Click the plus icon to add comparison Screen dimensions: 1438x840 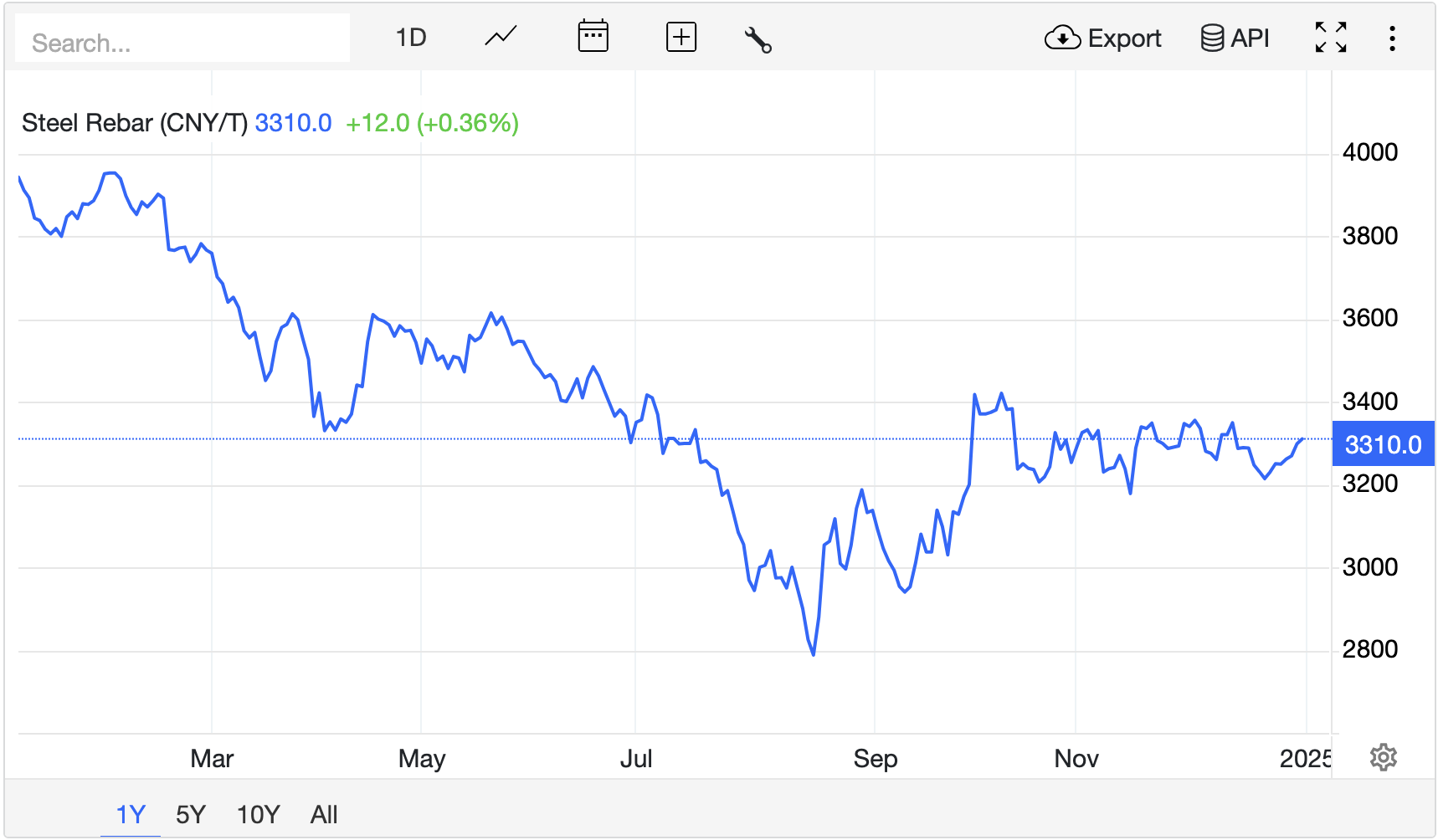[x=680, y=38]
